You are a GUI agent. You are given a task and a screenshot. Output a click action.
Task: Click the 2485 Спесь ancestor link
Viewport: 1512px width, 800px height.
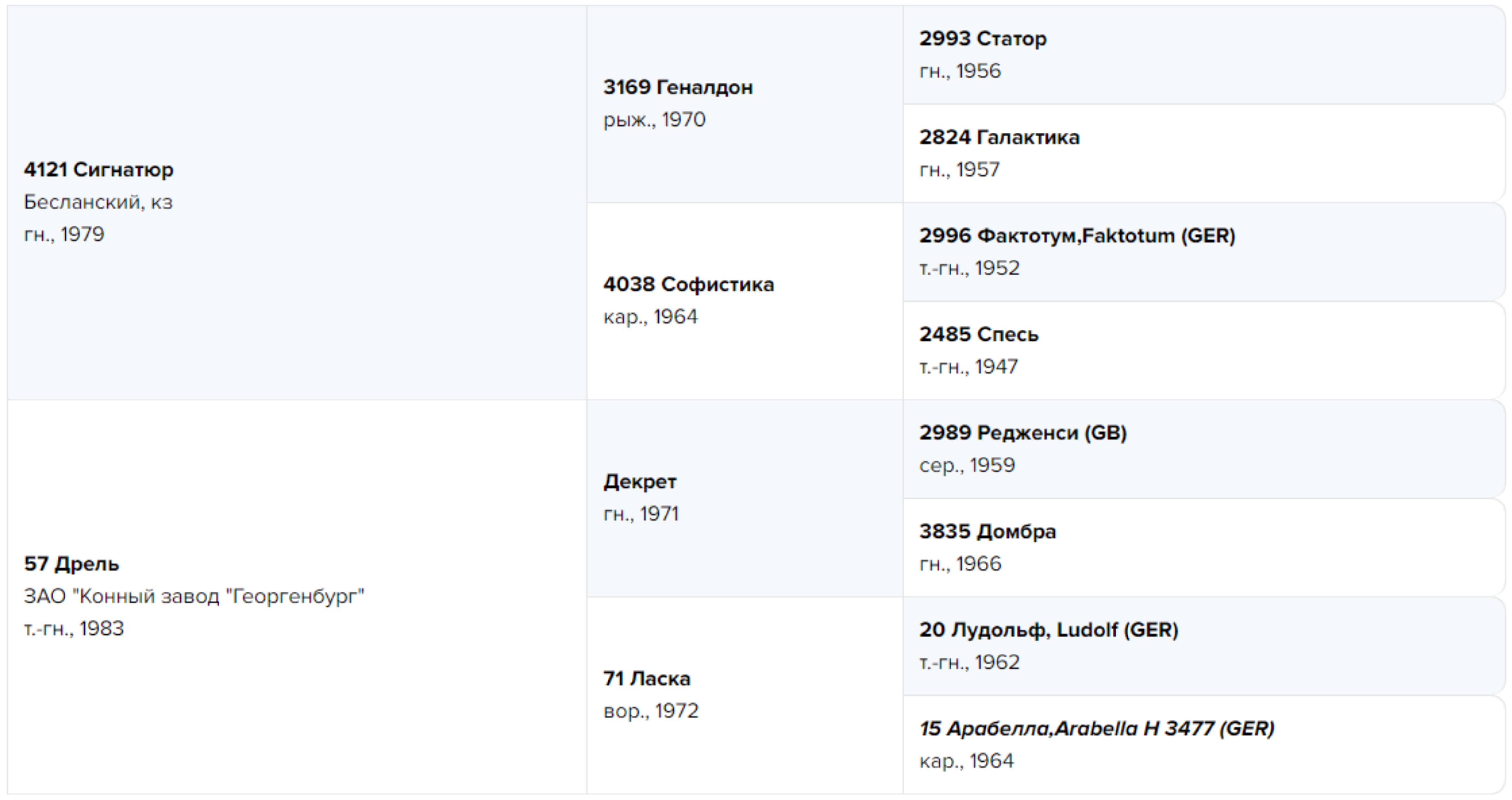click(x=978, y=334)
